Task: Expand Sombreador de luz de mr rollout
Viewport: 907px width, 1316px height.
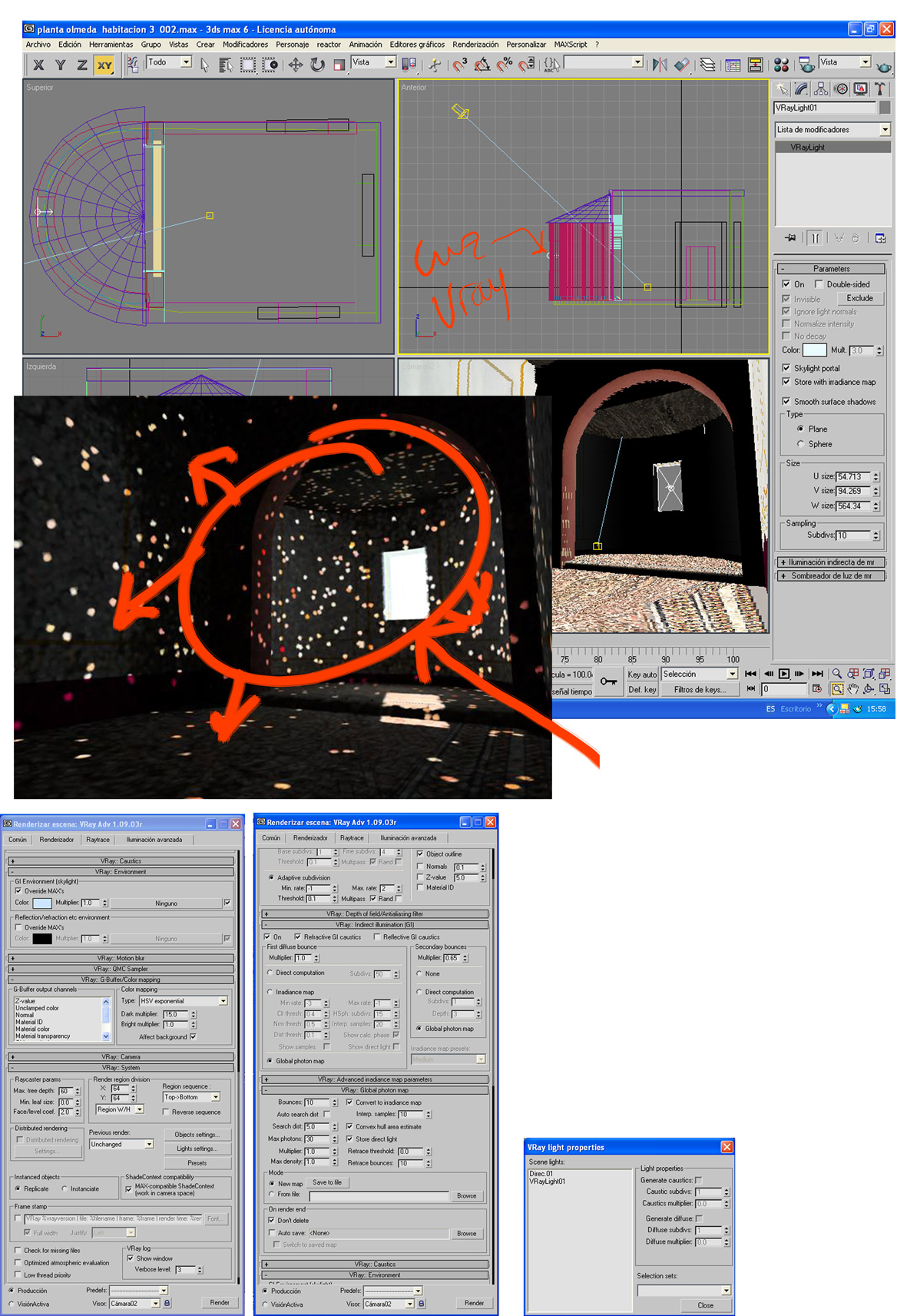Action: [x=832, y=576]
